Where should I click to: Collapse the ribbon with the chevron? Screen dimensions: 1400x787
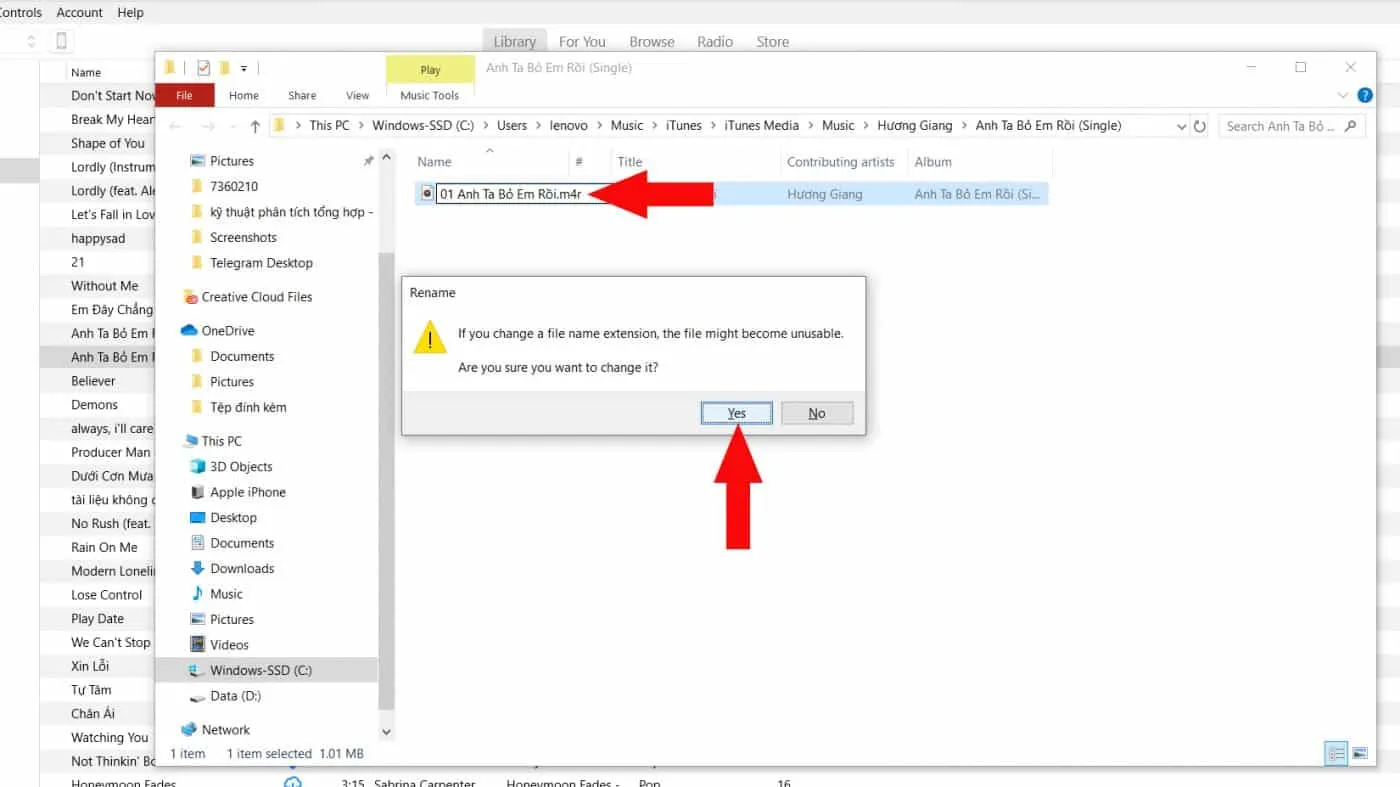1344,95
